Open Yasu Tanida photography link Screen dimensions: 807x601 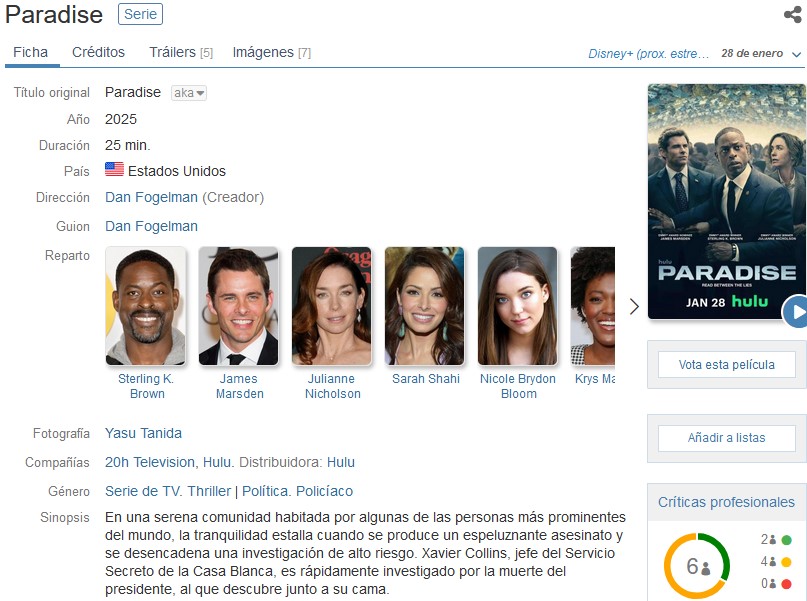click(x=143, y=433)
